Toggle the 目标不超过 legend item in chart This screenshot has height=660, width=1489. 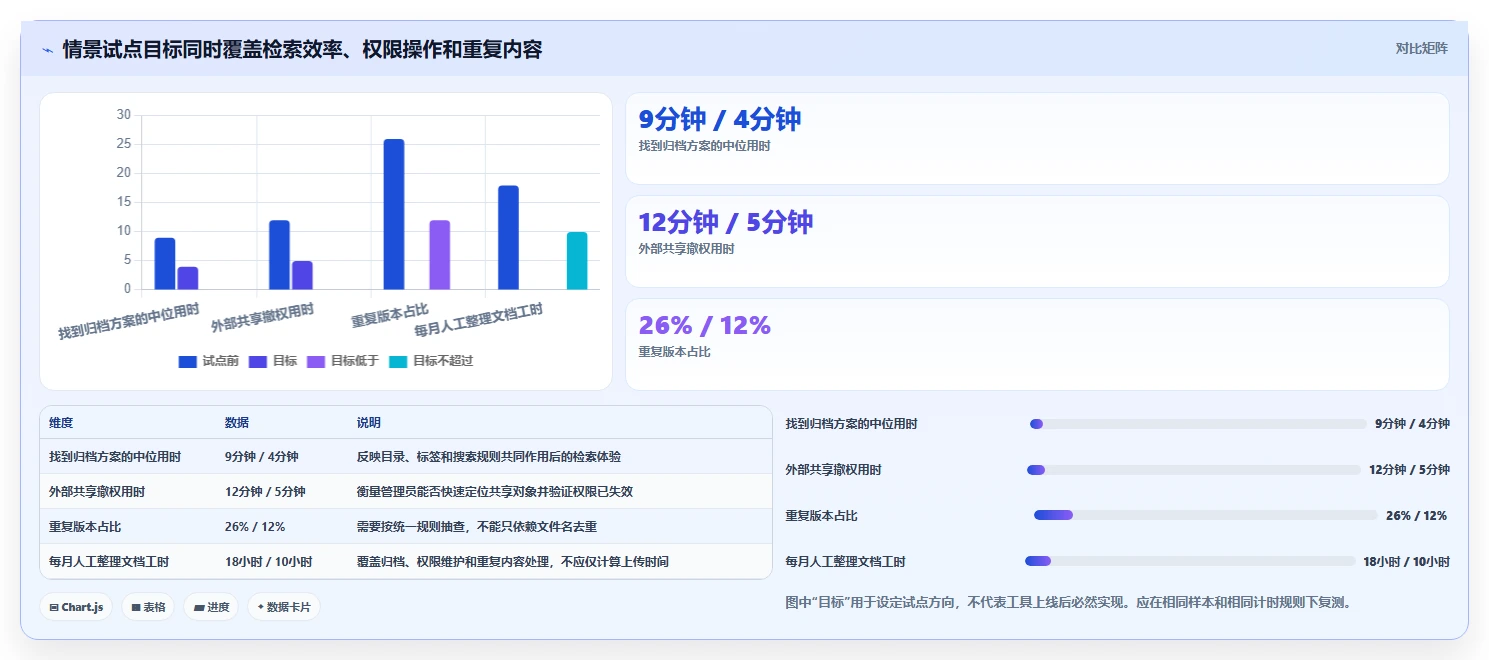coord(431,361)
